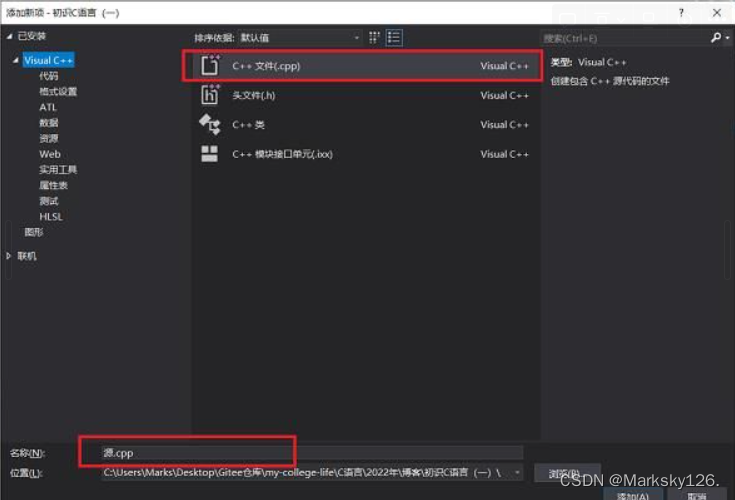735x500 pixels.
Task: Click Visual C++ label in C++ 类 row
Action: (x=504, y=125)
